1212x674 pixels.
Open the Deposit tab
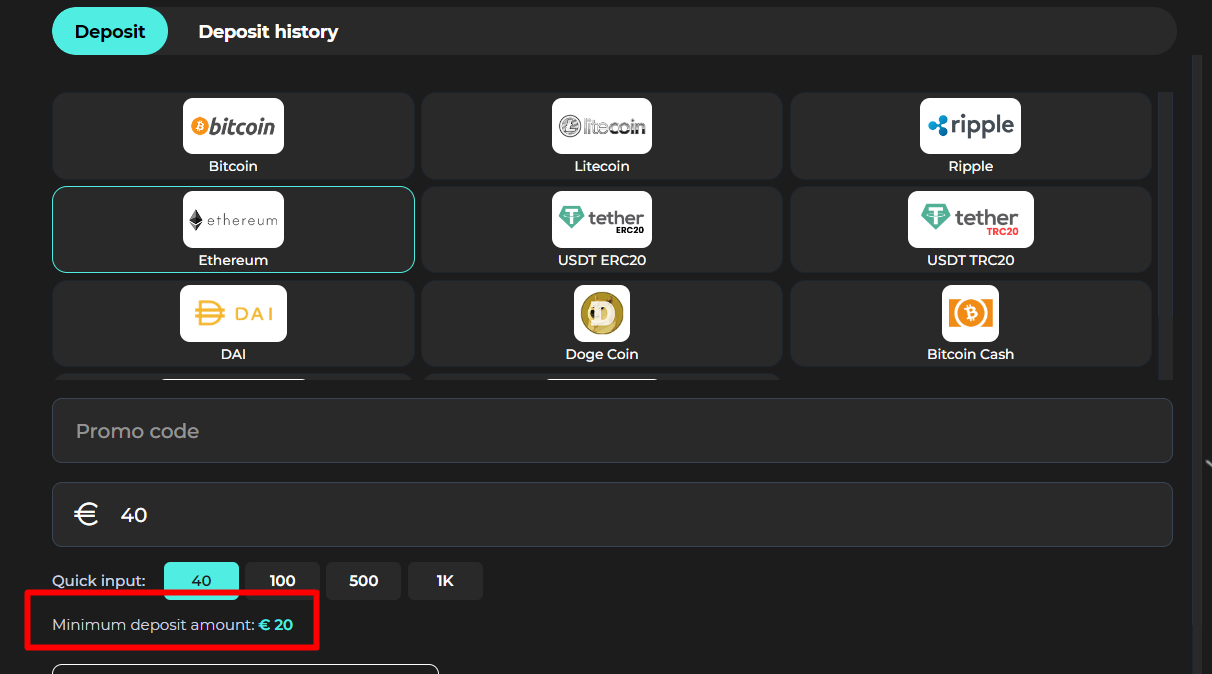110,32
